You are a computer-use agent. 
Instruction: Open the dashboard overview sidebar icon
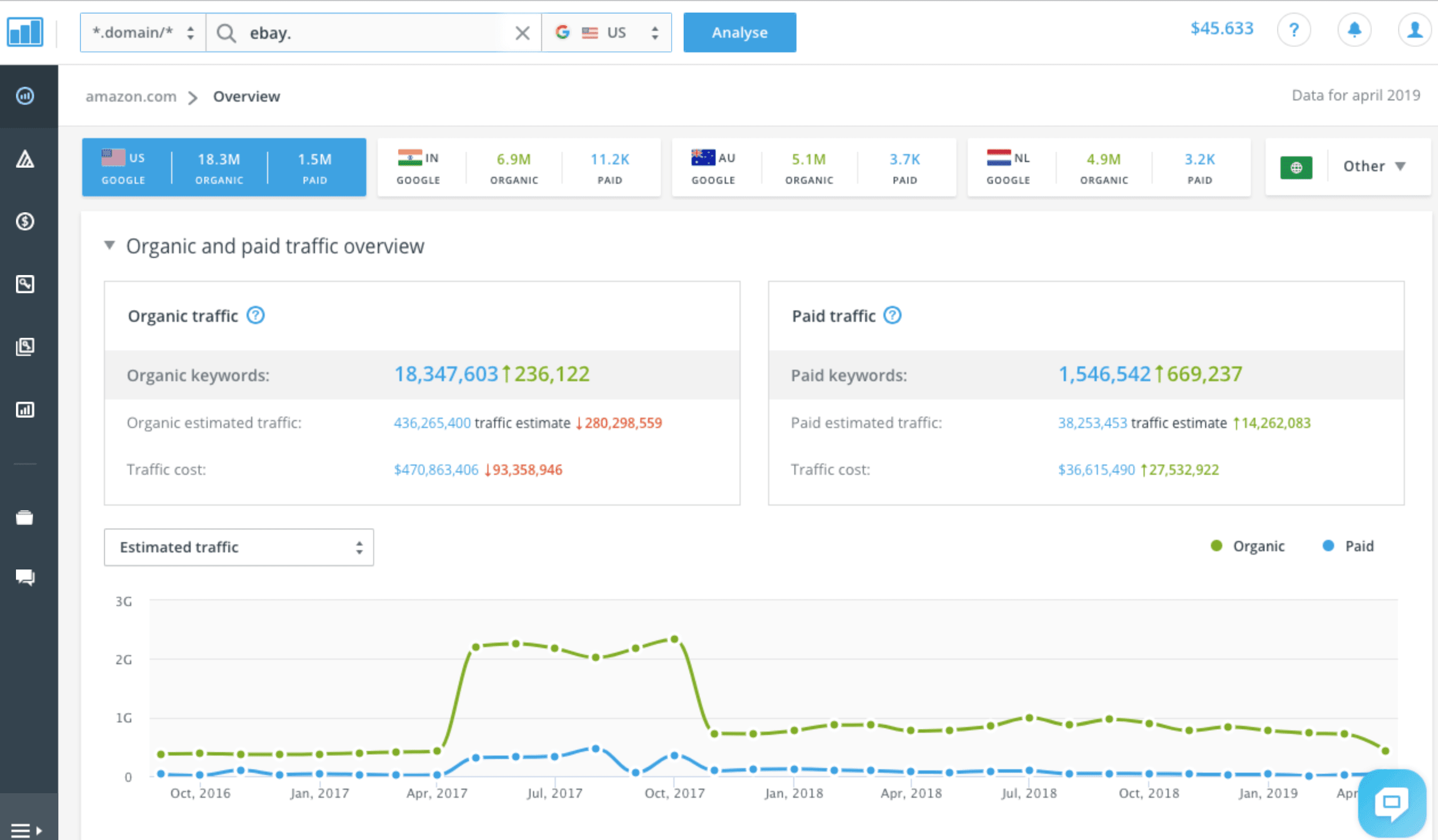point(25,96)
